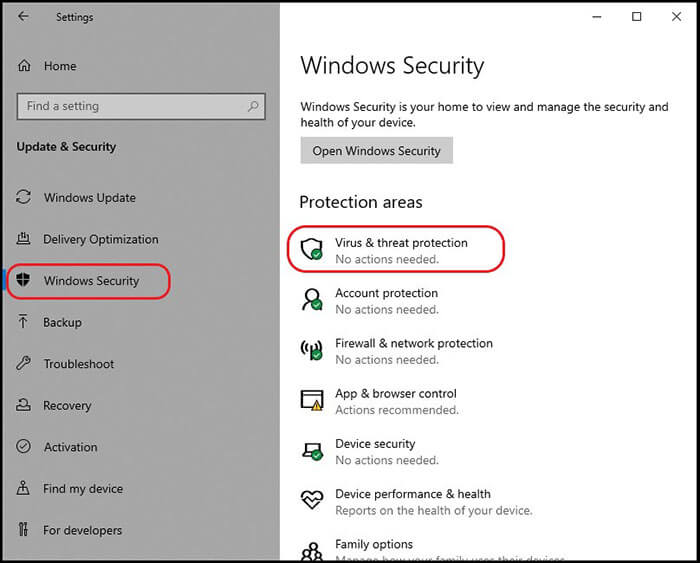Click the Windows Update sync icon
The height and width of the screenshot is (563, 700).
(x=24, y=198)
